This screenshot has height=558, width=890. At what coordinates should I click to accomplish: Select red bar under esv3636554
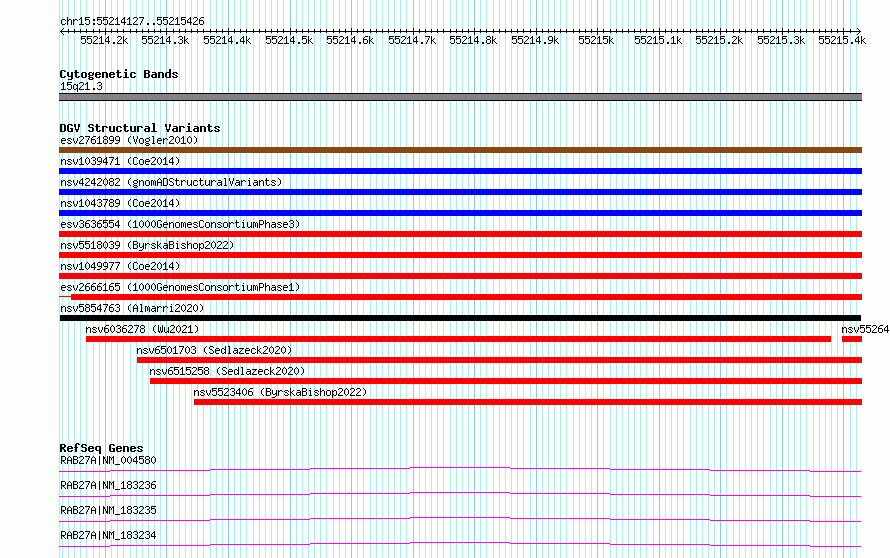point(460,234)
